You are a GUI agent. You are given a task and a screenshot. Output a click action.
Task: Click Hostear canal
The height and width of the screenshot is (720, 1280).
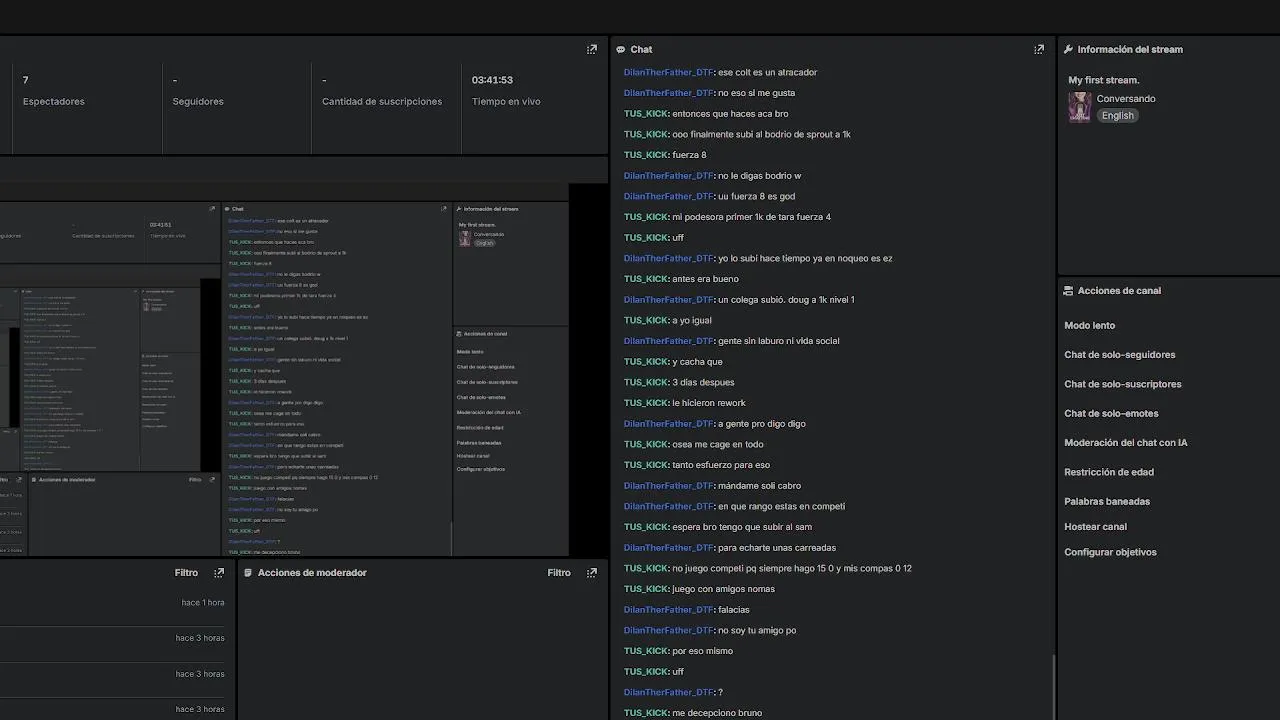(1095, 526)
